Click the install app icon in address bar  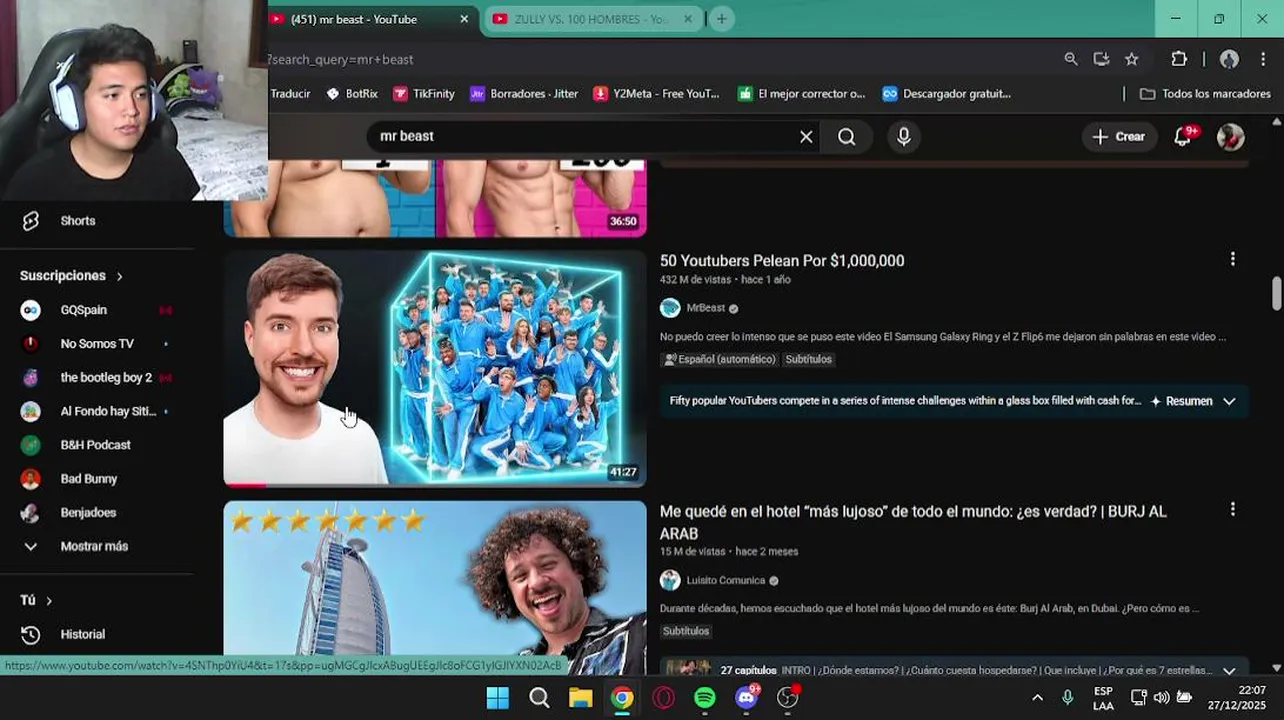(x=1101, y=59)
